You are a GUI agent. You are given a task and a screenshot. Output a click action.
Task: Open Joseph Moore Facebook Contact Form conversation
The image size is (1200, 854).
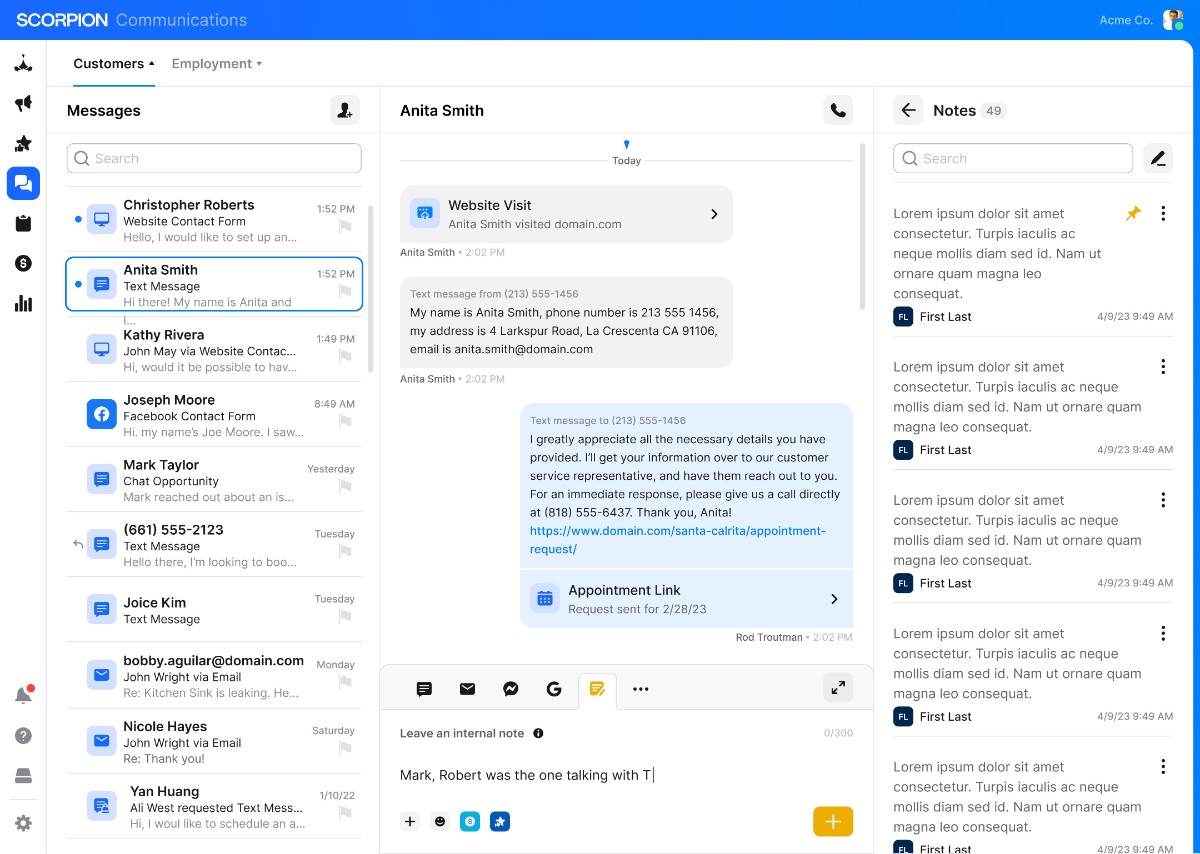214,416
